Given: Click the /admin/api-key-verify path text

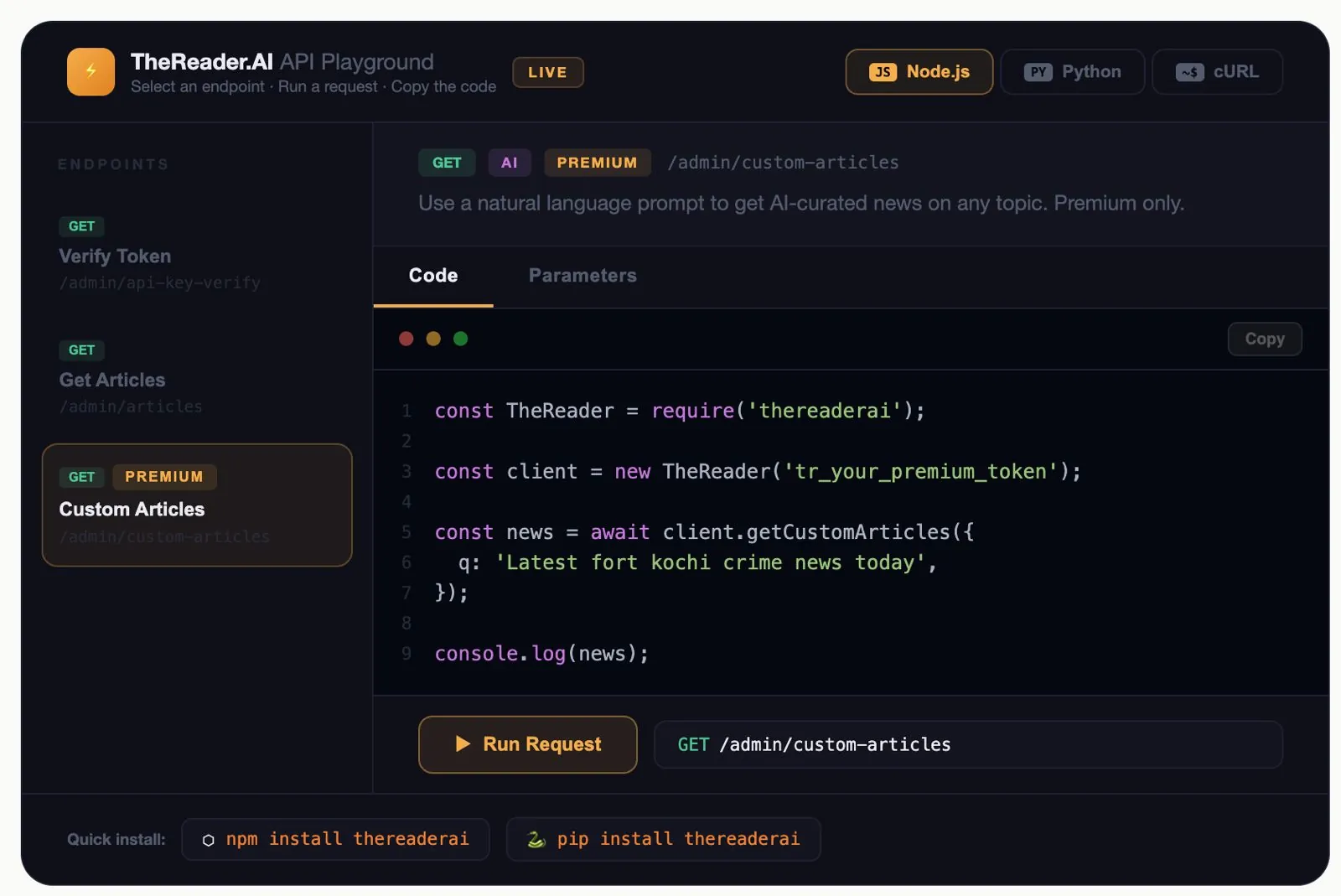Looking at the screenshot, I should click(159, 282).
